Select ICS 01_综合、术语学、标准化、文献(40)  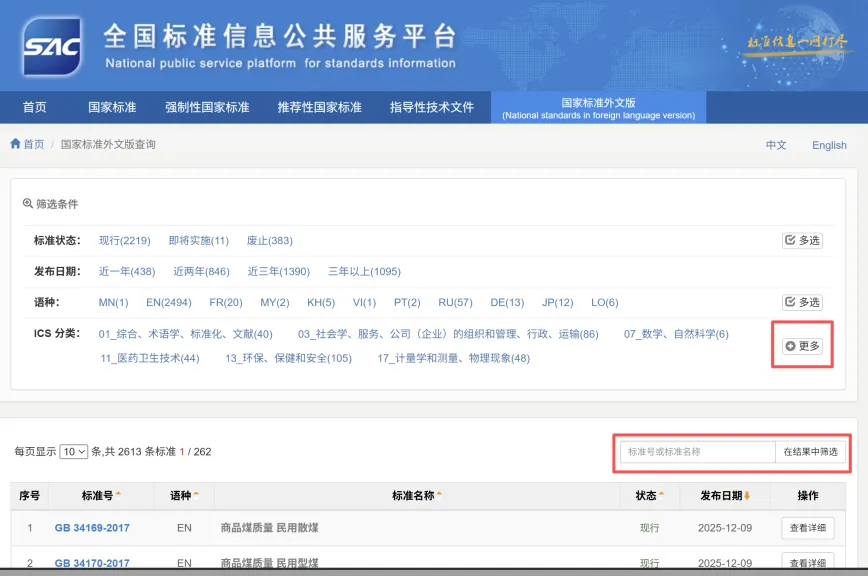185,334
